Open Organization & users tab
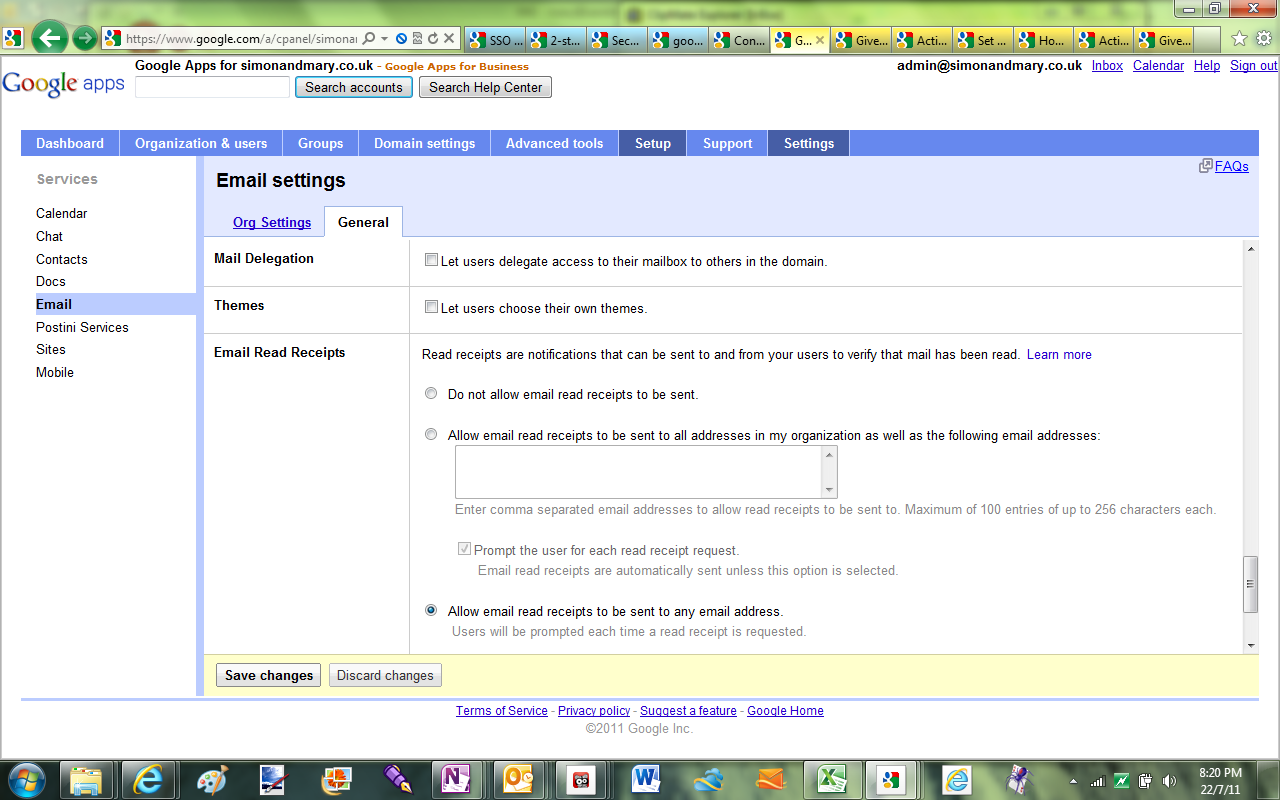 (x=201, y=143)
